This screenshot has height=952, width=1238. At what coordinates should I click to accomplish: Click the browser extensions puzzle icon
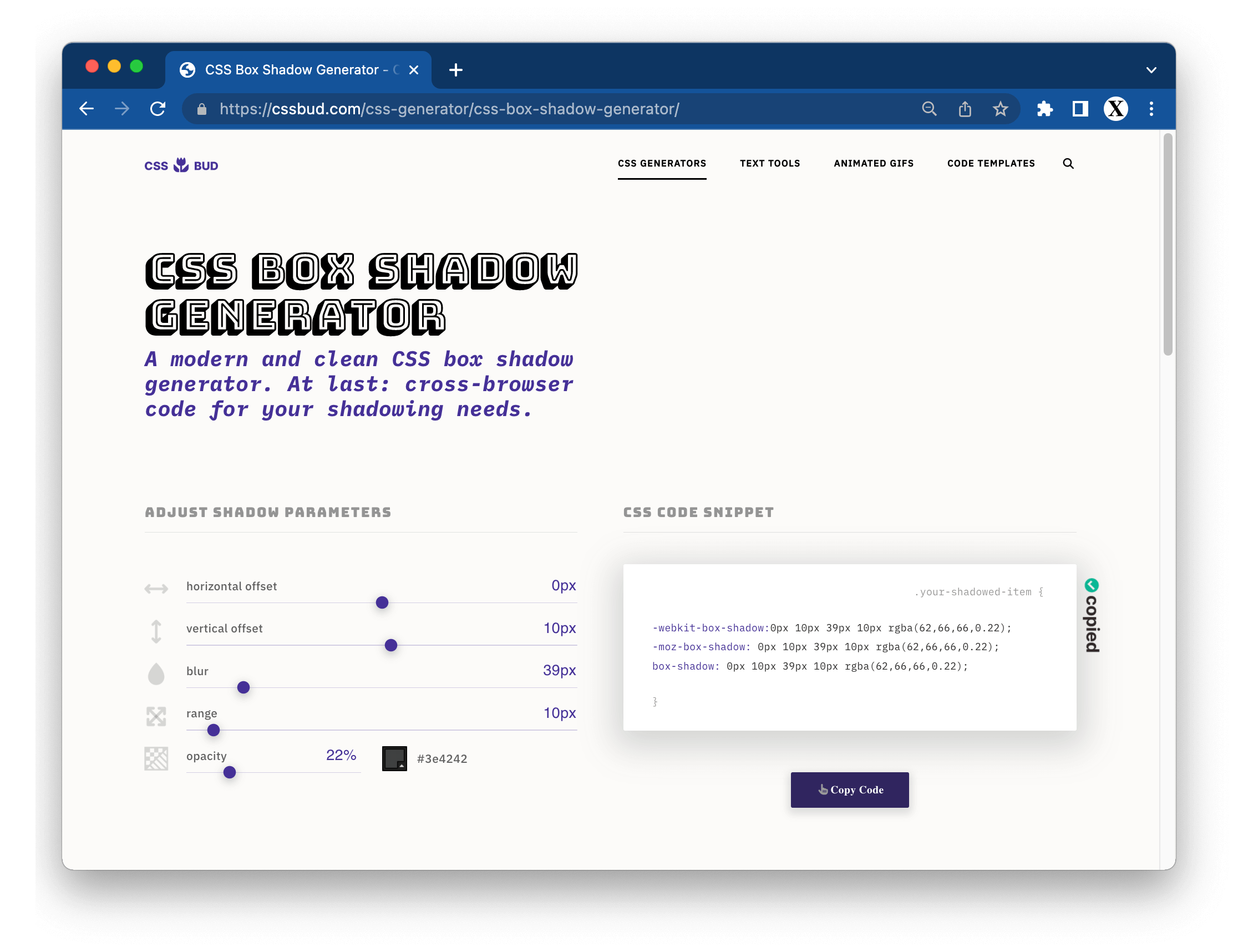pos(1044,109)
